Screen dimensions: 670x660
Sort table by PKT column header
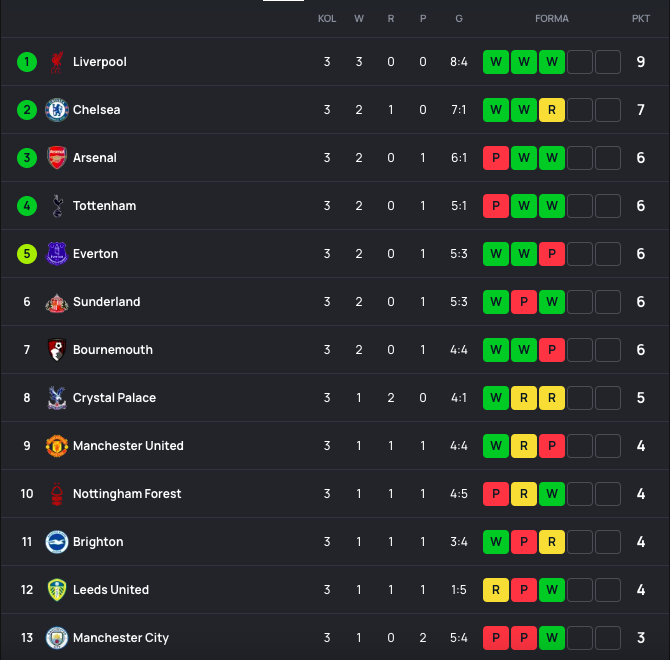641,19
